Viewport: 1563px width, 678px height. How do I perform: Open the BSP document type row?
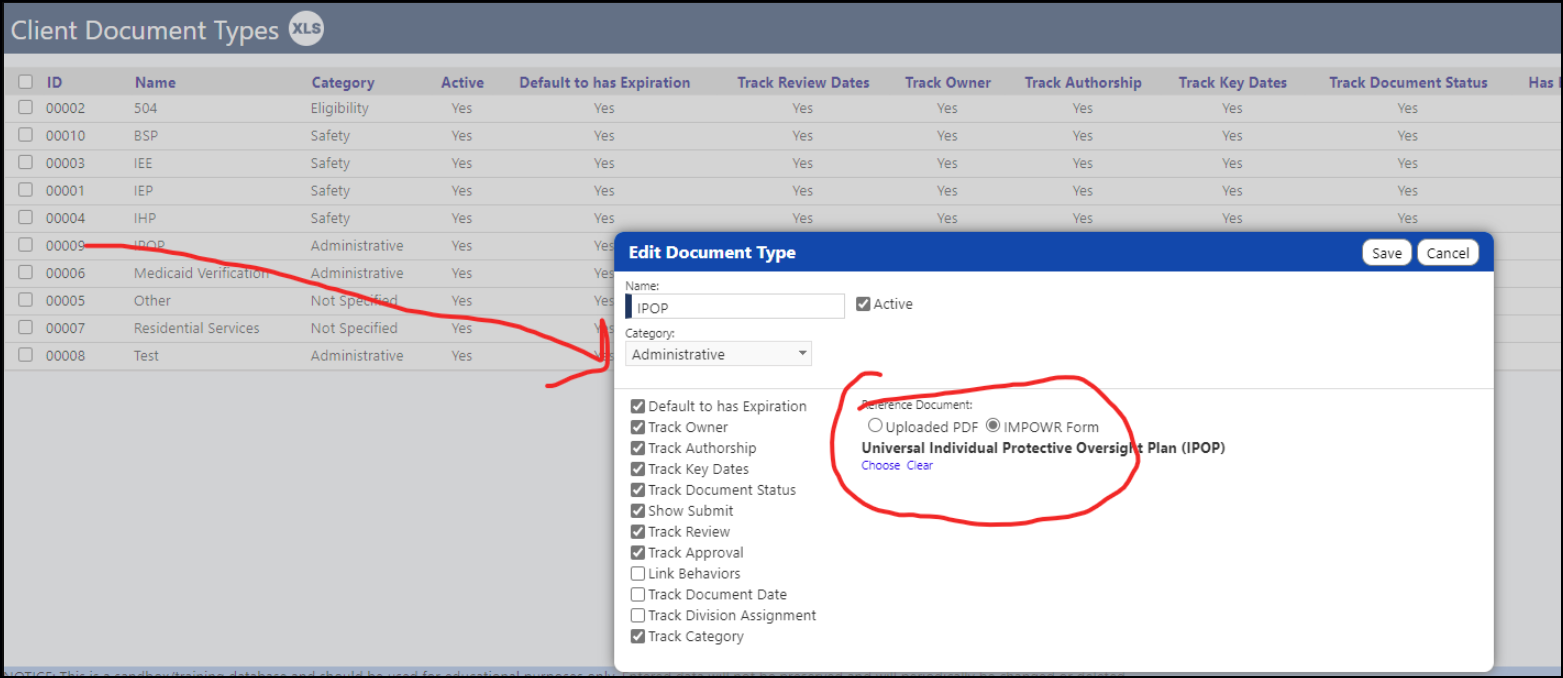(x=145, y=135)
